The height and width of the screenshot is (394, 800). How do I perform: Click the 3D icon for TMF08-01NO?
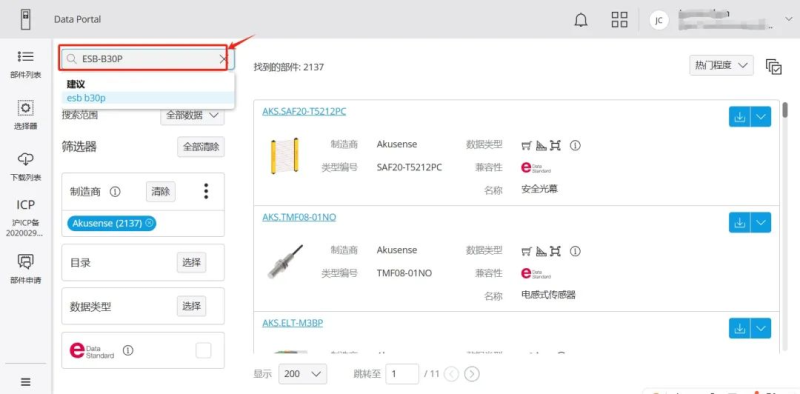click(555, 251)
